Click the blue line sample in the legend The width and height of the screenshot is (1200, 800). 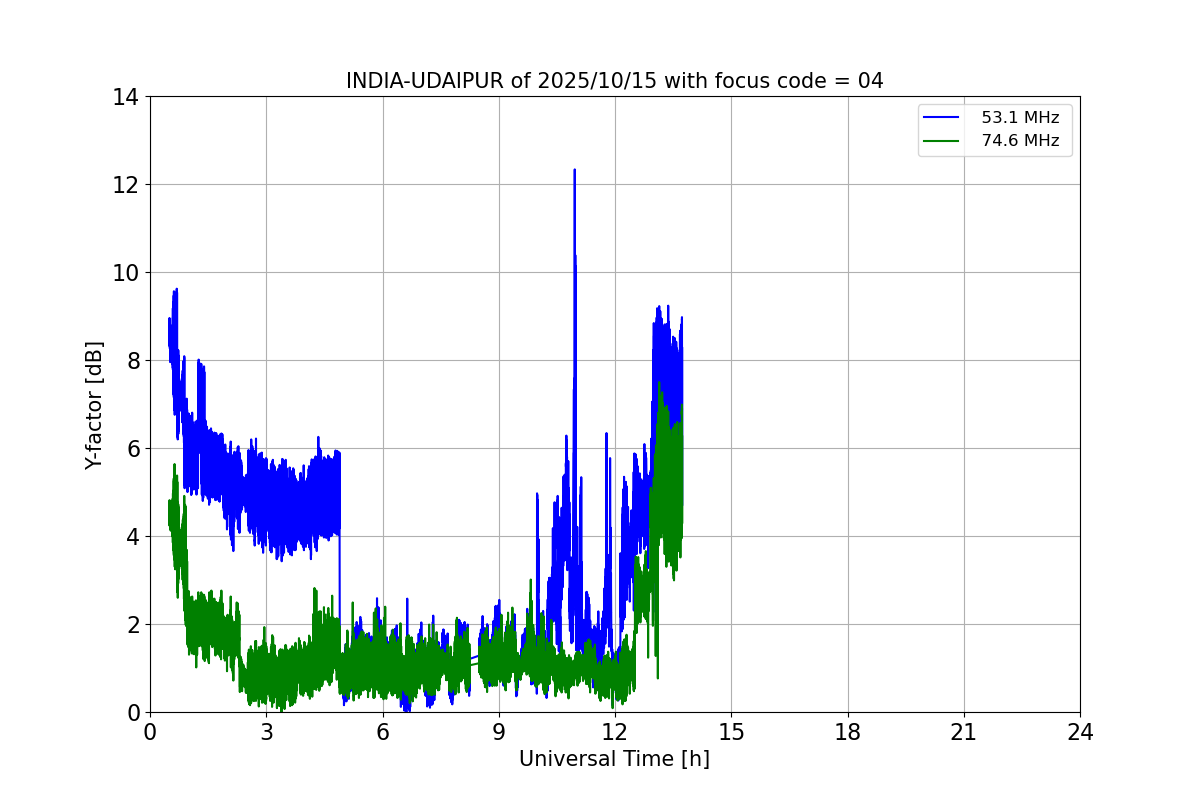click(942, 118)
